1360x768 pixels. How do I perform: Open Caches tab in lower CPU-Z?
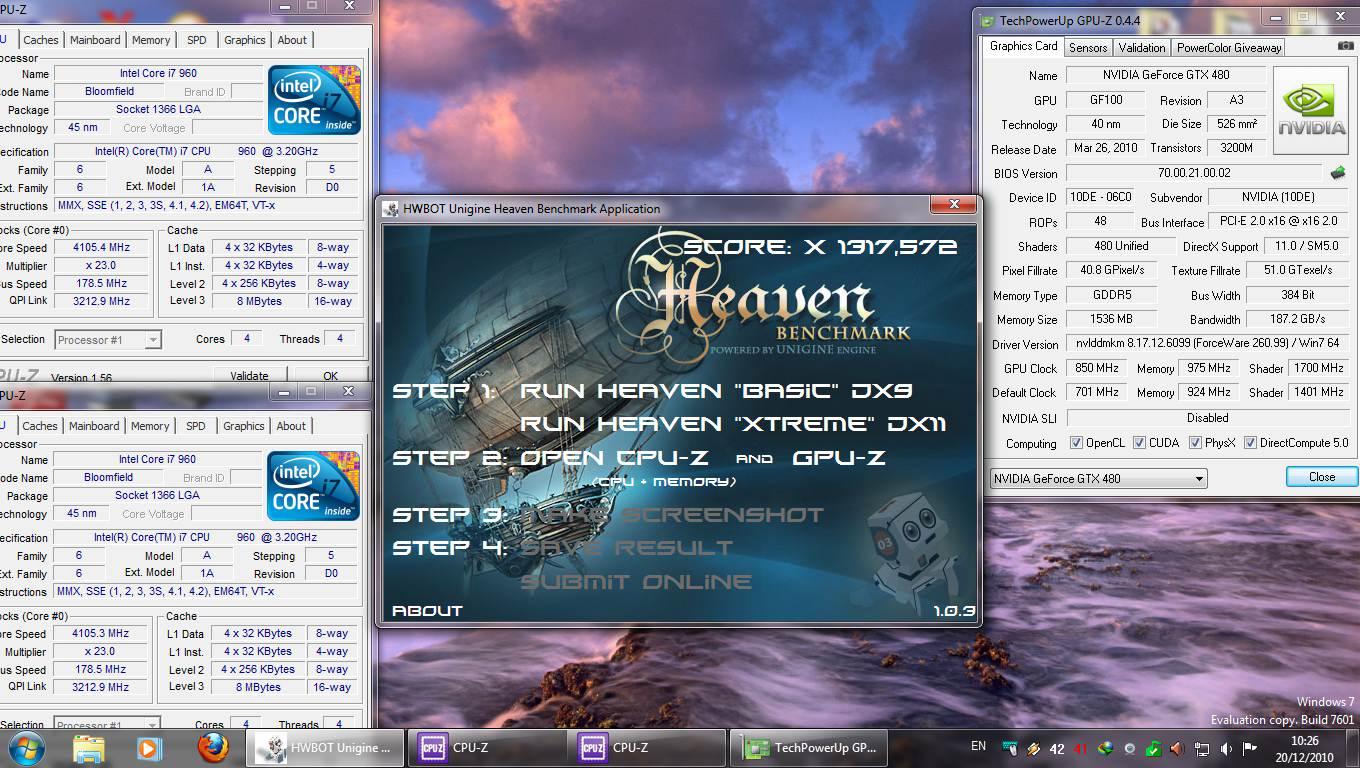click(x=40, y=426)
